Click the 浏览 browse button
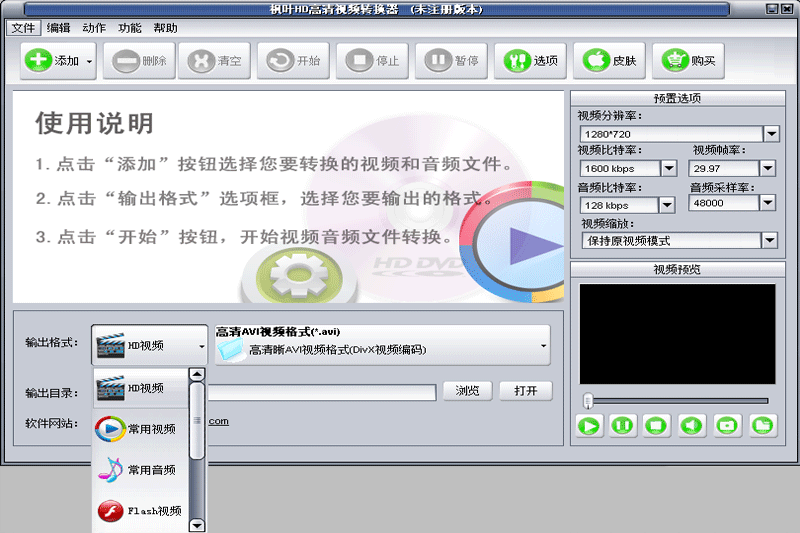The image size is (800, 533). (x=468, y=391)
